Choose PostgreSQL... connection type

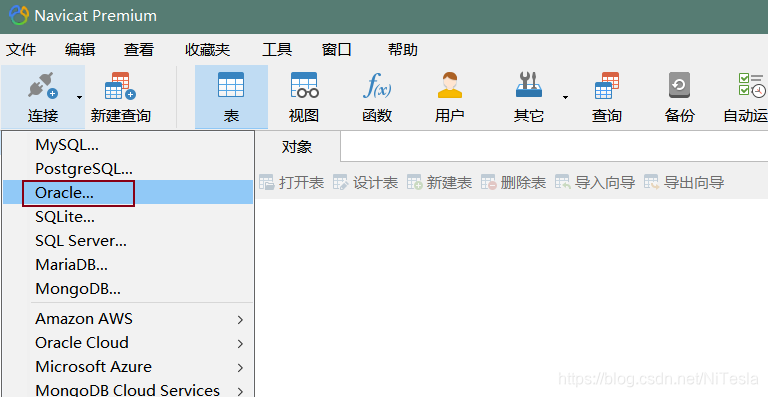[x=128, y=168]
